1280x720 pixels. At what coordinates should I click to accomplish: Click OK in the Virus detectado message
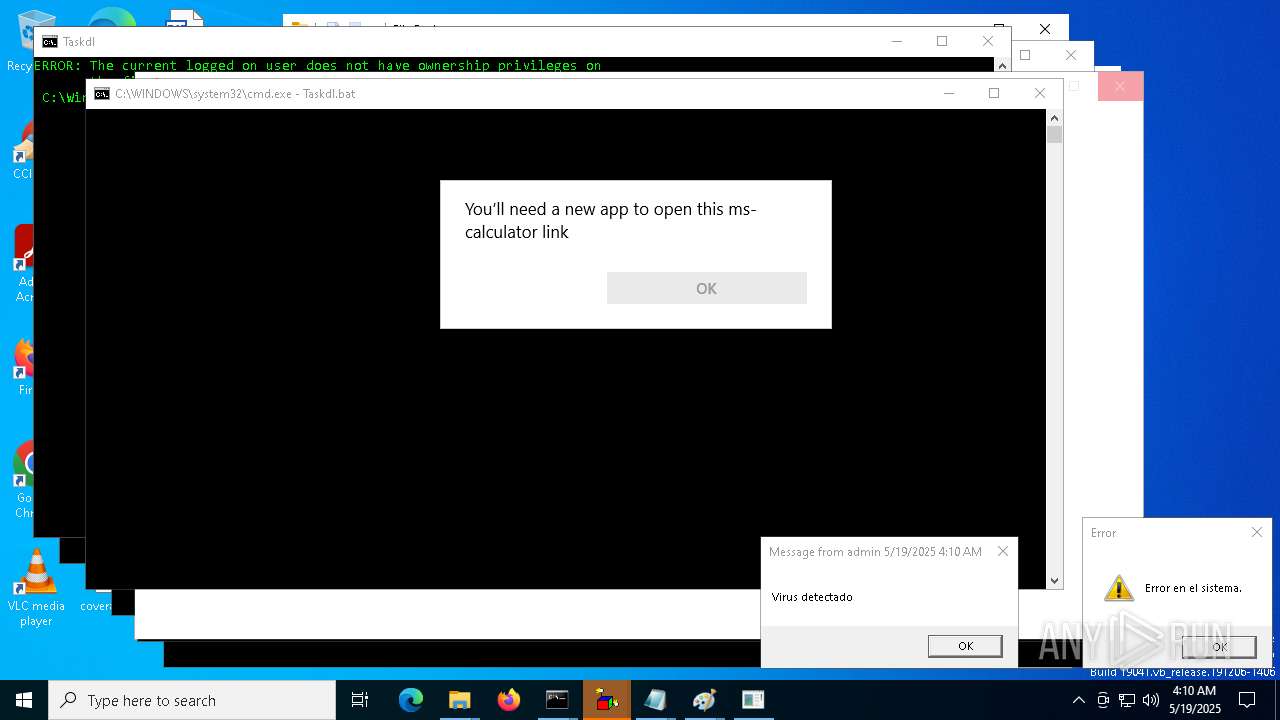coord(965,646)
